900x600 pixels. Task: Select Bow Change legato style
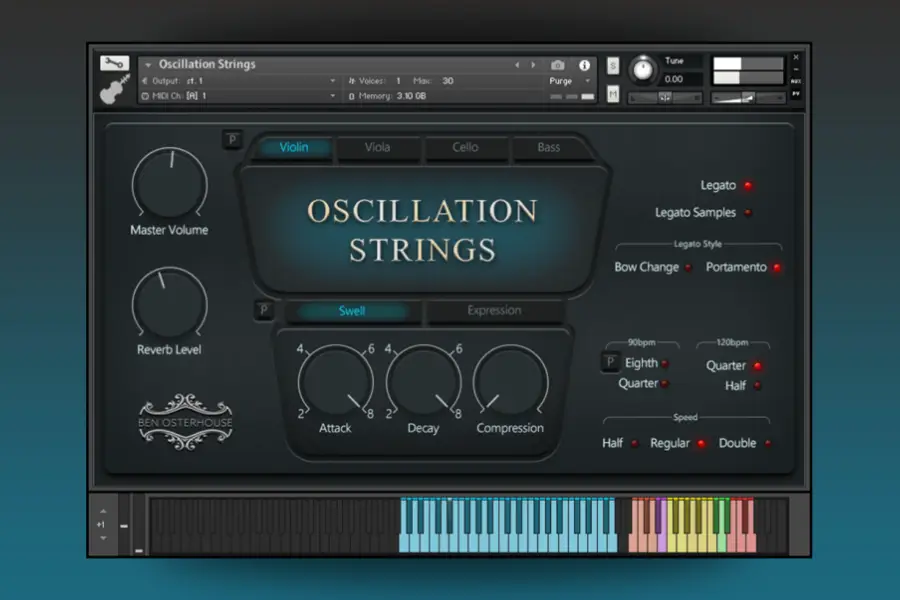pyautogui.click(x=688, y=268)
